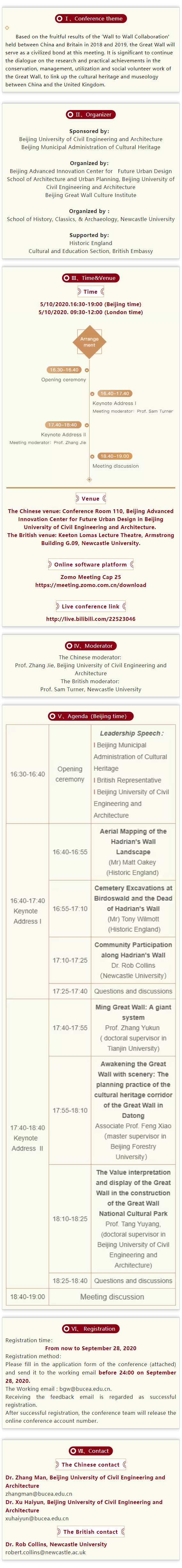
Task: Open the bilibili live conference link
Action: (91, 618)
